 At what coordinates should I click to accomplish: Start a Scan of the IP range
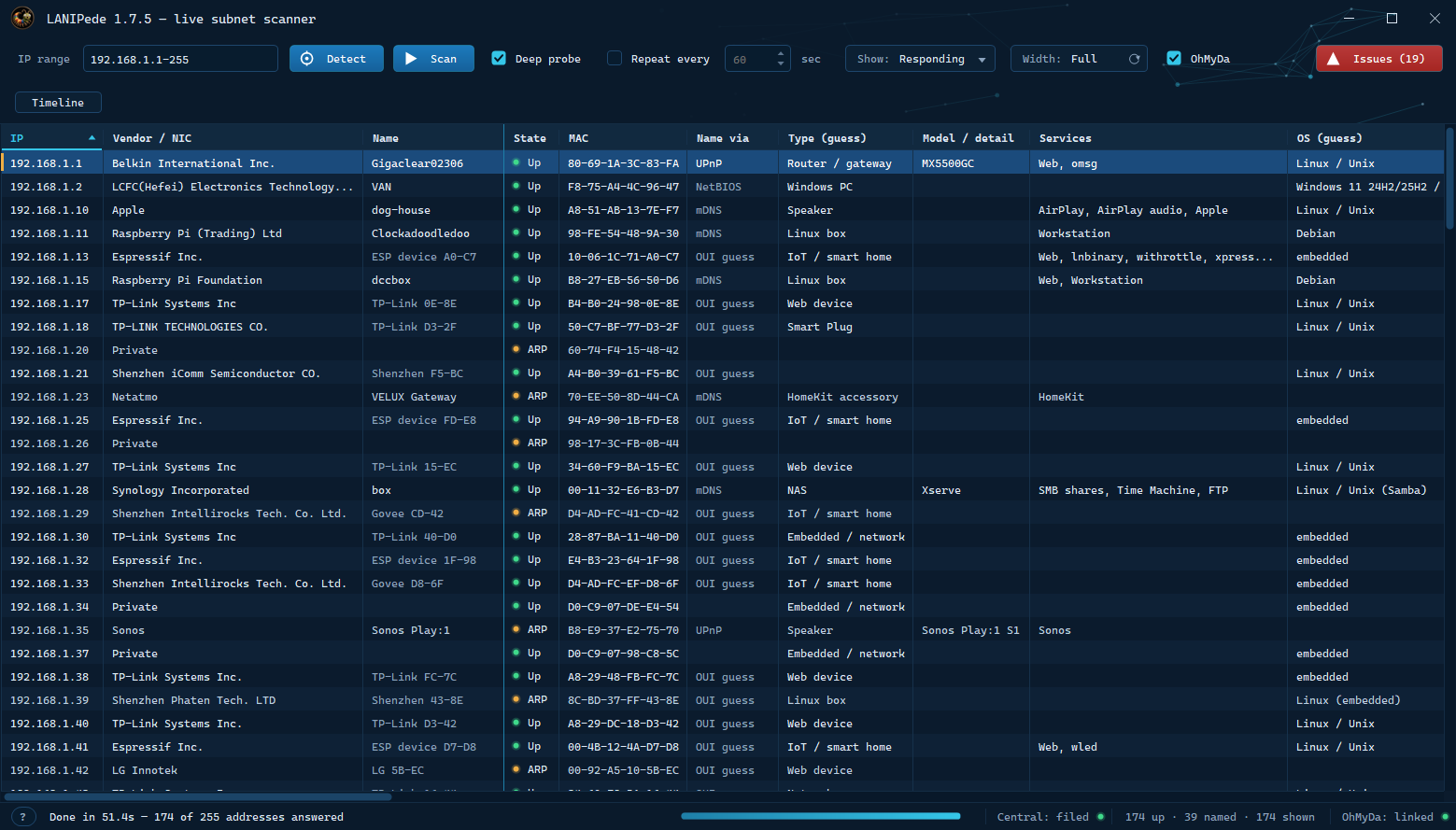(433, 59)
